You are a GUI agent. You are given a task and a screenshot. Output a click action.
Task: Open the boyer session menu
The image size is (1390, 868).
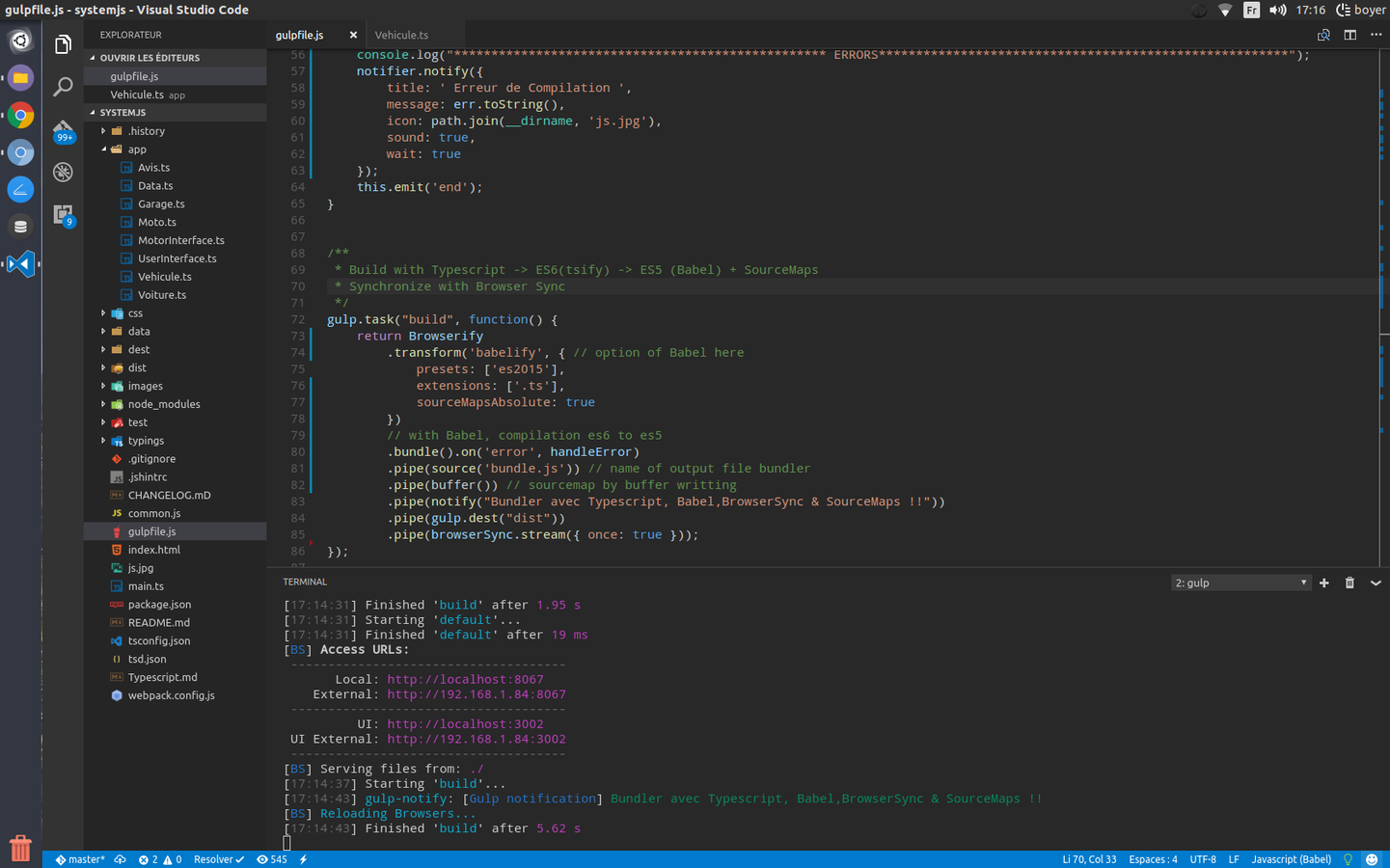point(1361,10)
